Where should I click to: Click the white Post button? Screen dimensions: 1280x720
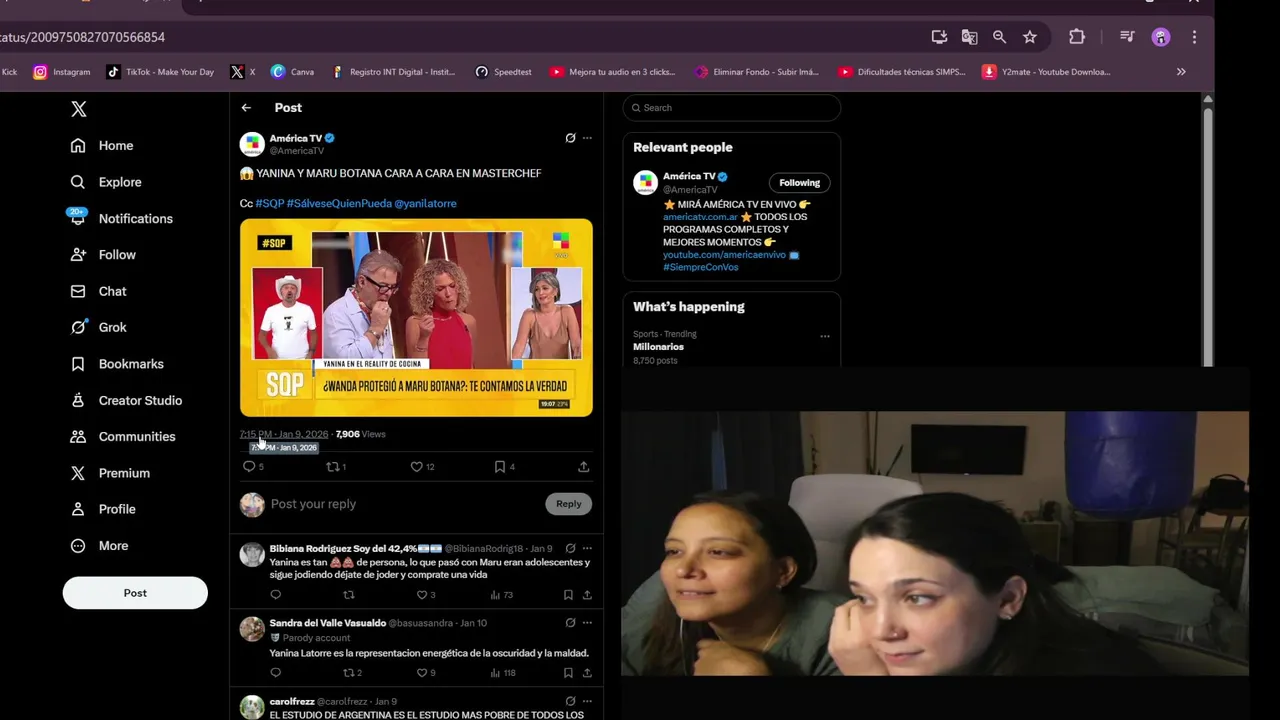click(x=135, y=593)
